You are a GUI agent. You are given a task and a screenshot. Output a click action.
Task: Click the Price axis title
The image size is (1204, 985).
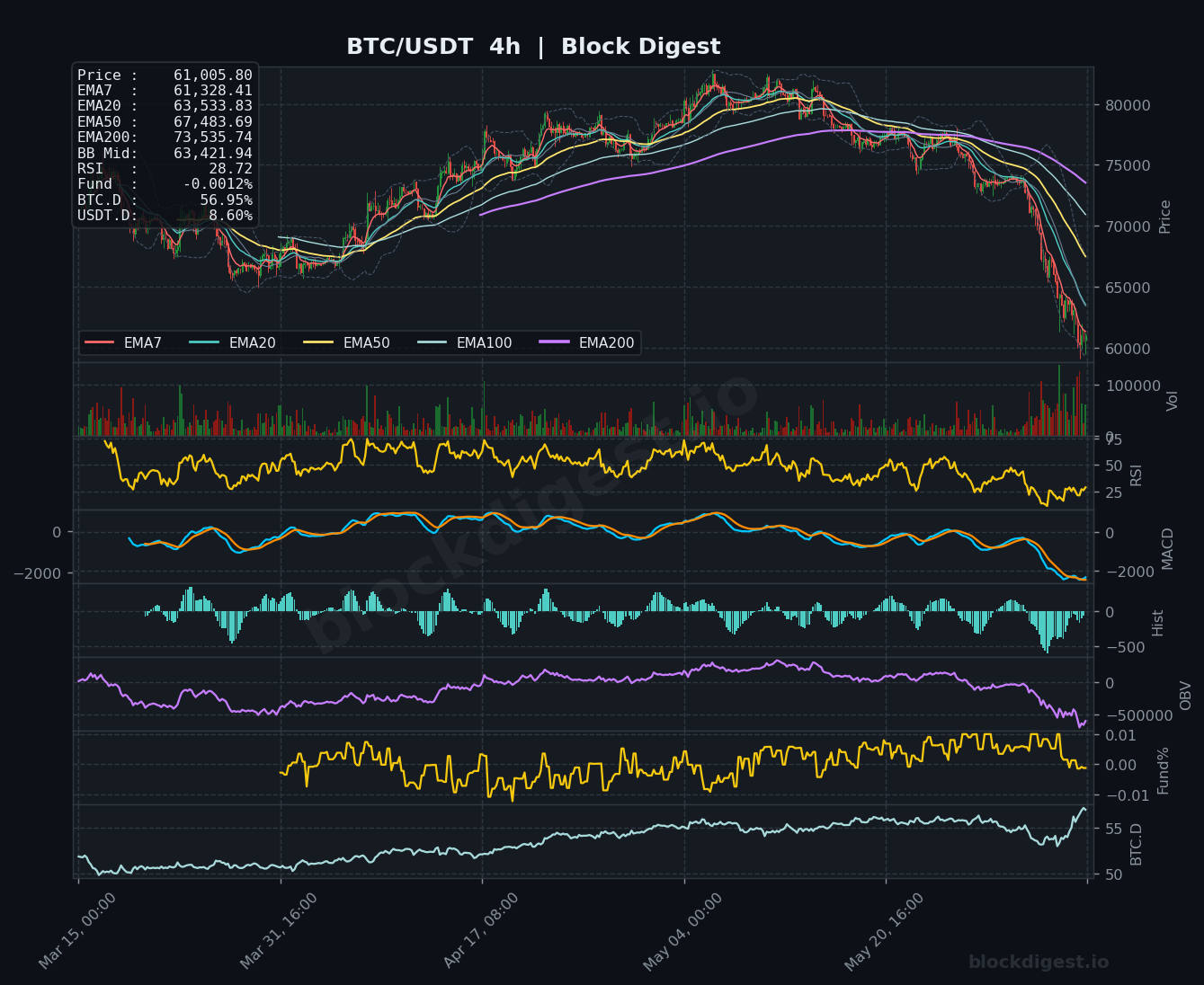coord(1165,217)
